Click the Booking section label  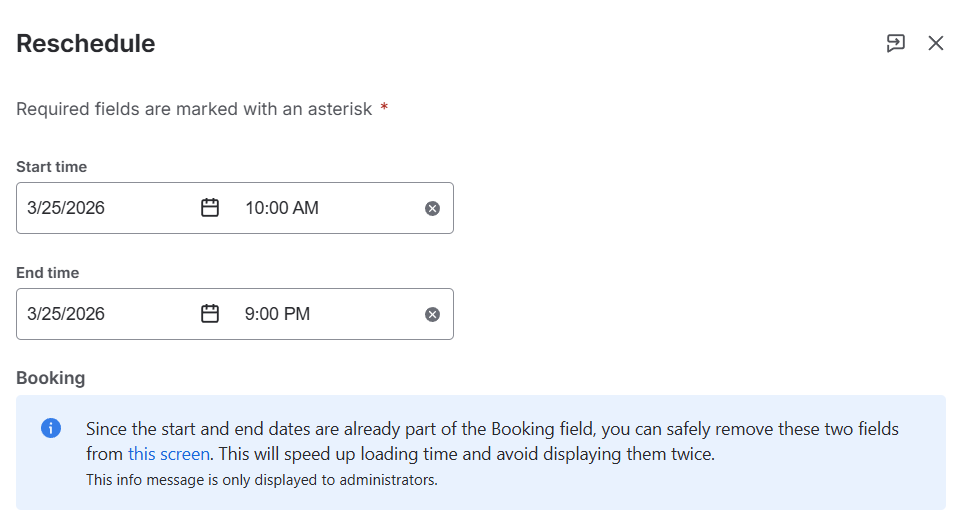point(50,378)
